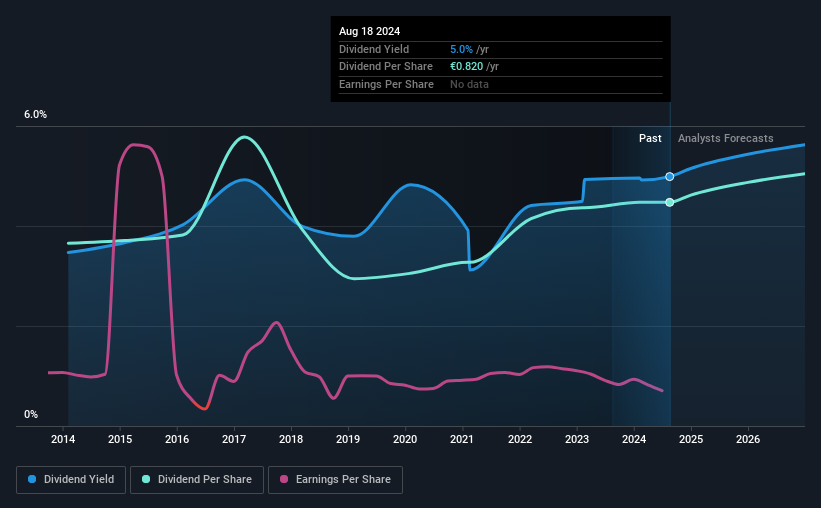The image size is (821, 508).
Task: Click the Aug 18 2024 tooltip date
Action: pos(370,31)
